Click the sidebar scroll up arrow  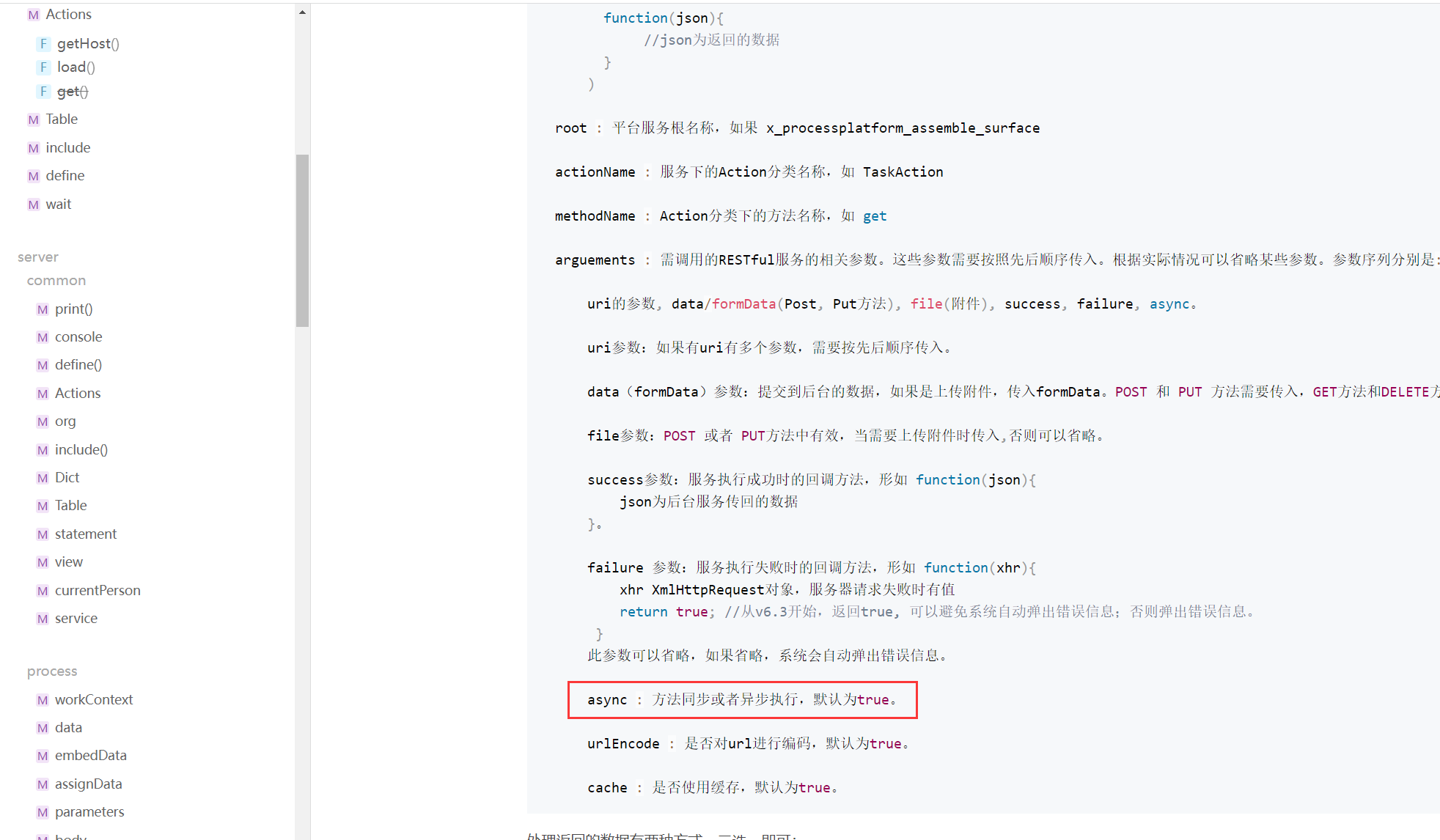pos(302,12)
